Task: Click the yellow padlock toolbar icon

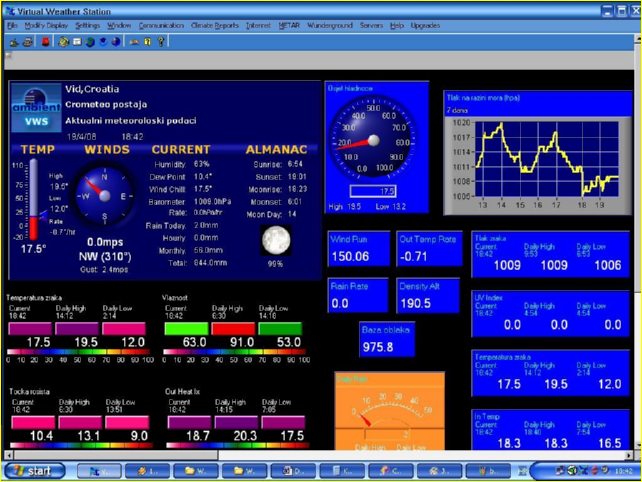Action: click(x=147, y=42)
